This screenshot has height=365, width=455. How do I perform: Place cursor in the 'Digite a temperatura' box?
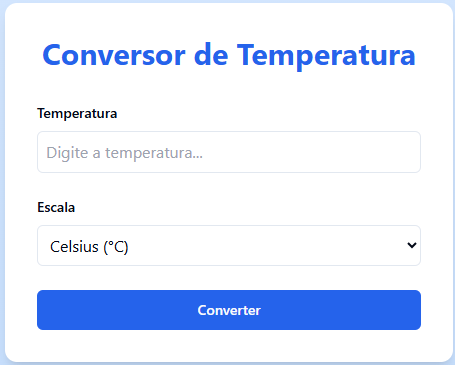pyautogui.click(x=229, y=152)
